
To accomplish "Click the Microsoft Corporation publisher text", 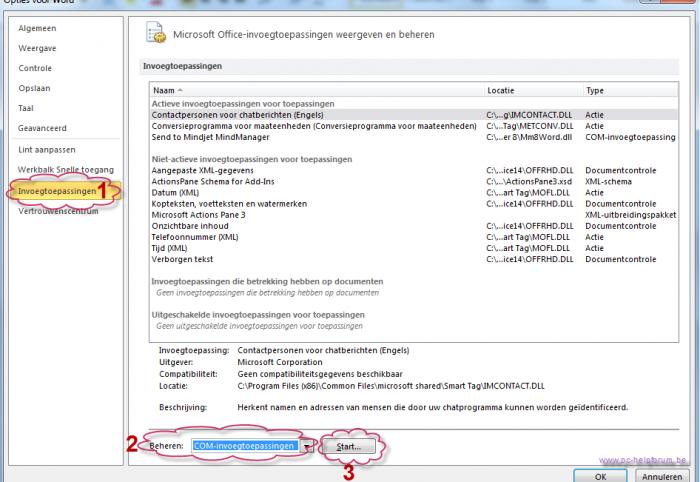I will click(x=279, y=362).
